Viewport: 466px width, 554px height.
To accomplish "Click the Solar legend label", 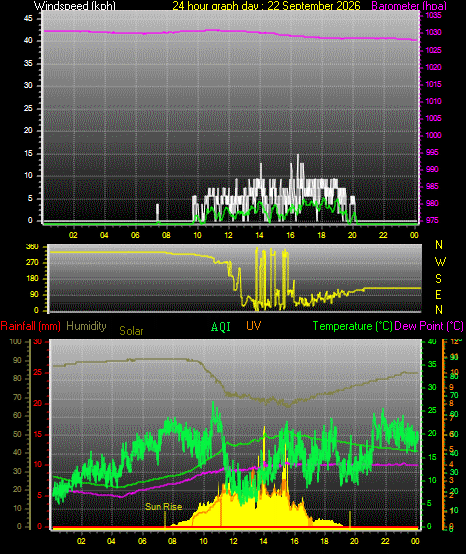I will 131,331.
